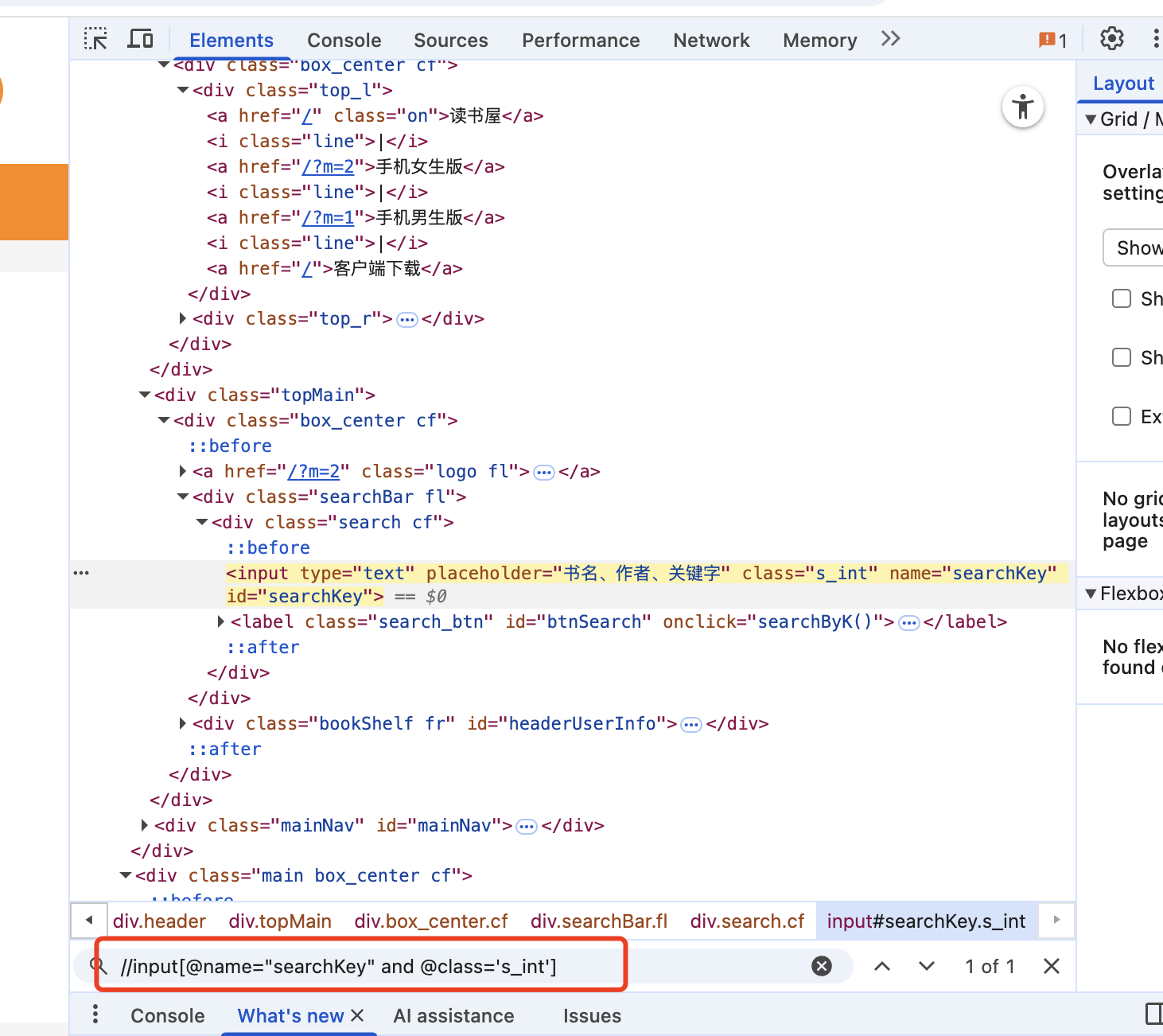Expand ellipsis of the btnSearch label
1163x1036 pixels.
point(909,623)
